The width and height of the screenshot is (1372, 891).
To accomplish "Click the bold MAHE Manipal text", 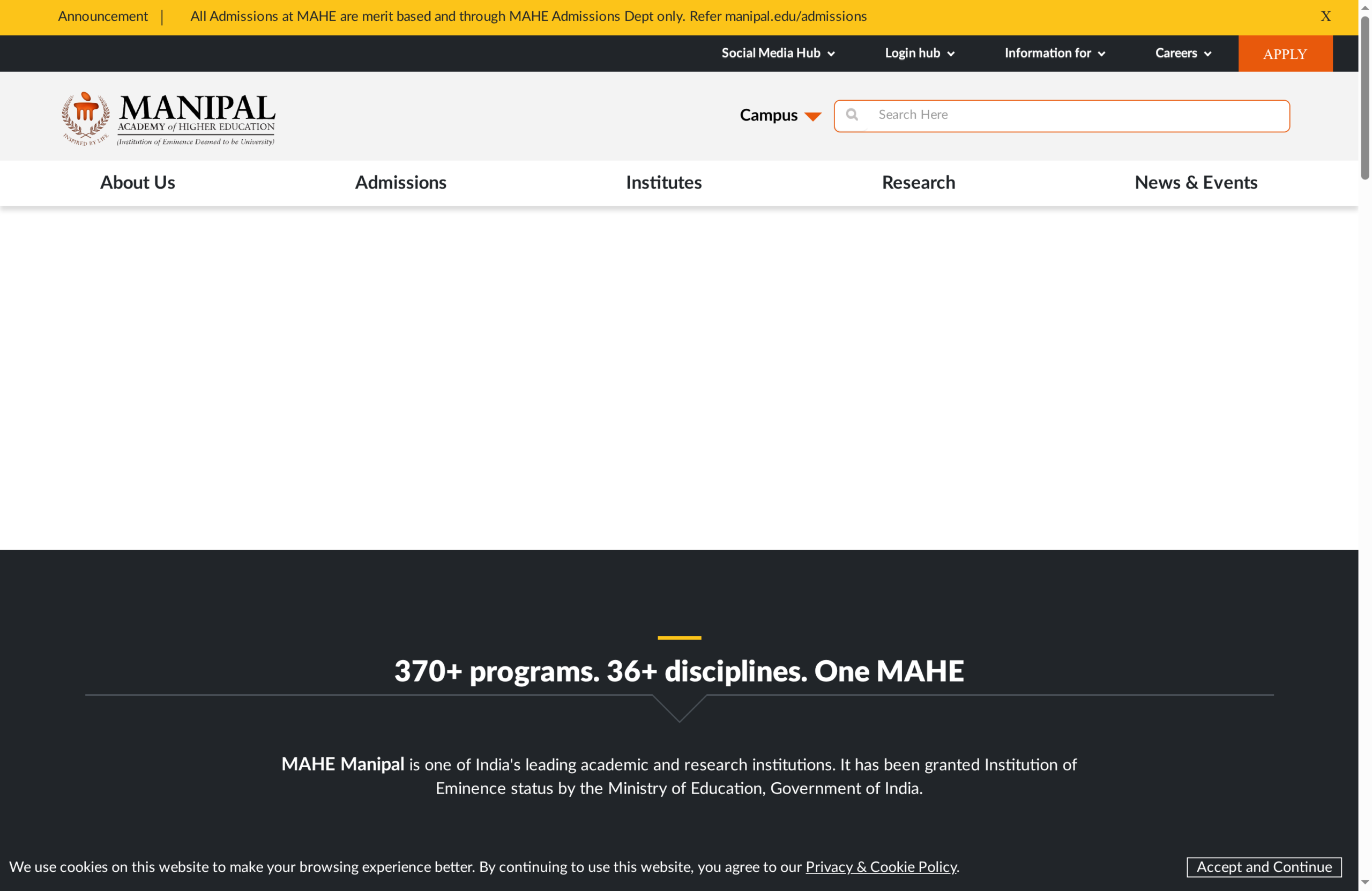I will point(342,764).
